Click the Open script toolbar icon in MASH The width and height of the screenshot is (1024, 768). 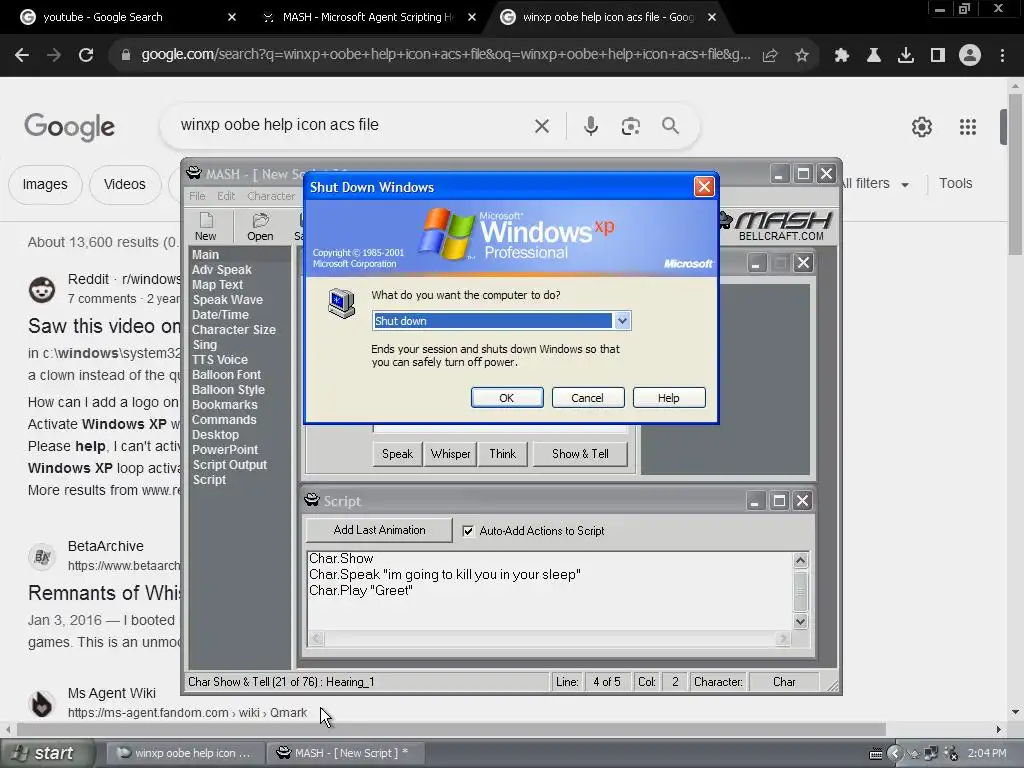click(x=260, y=227)
